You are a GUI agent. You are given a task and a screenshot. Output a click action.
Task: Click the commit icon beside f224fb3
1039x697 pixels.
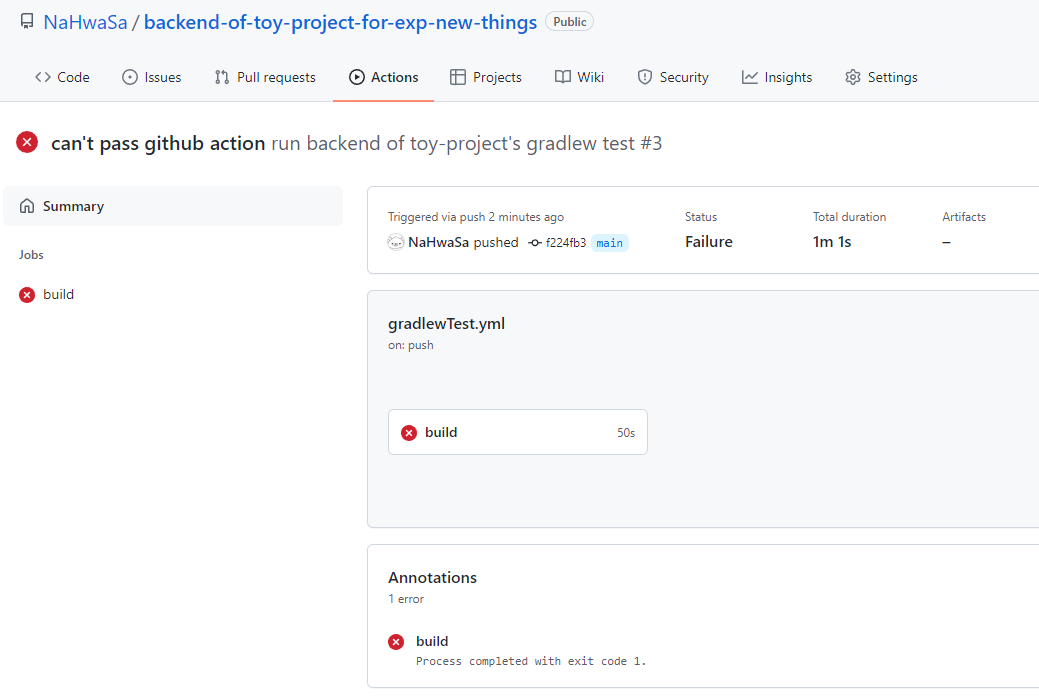pyautogui.click(x=535, y=242)
